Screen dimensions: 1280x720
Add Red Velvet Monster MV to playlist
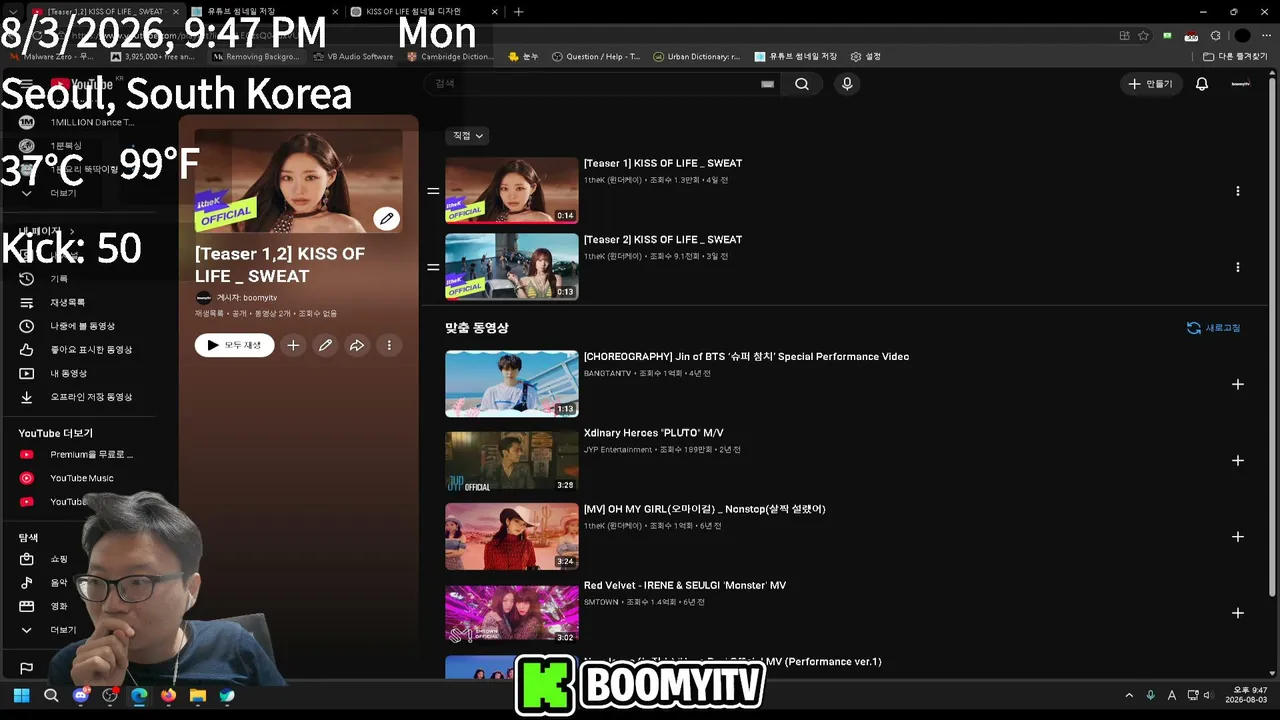(x=1238, y=613)
